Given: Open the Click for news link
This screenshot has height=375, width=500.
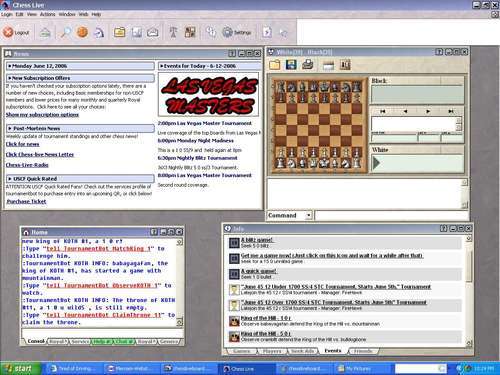Looking at the screenshot, I should pyautogui.click(x=22, y=144).
